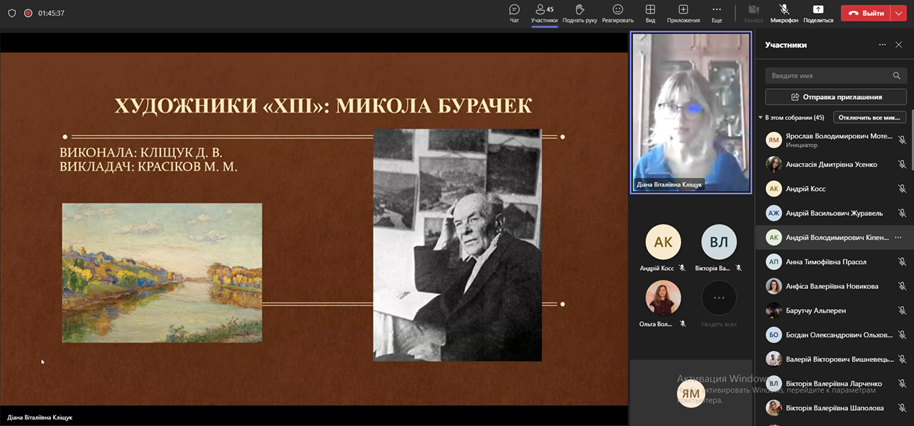Screen dimensions: 914x426
Task: Open the Вид view layout options
Action: [x=650, y=12]
